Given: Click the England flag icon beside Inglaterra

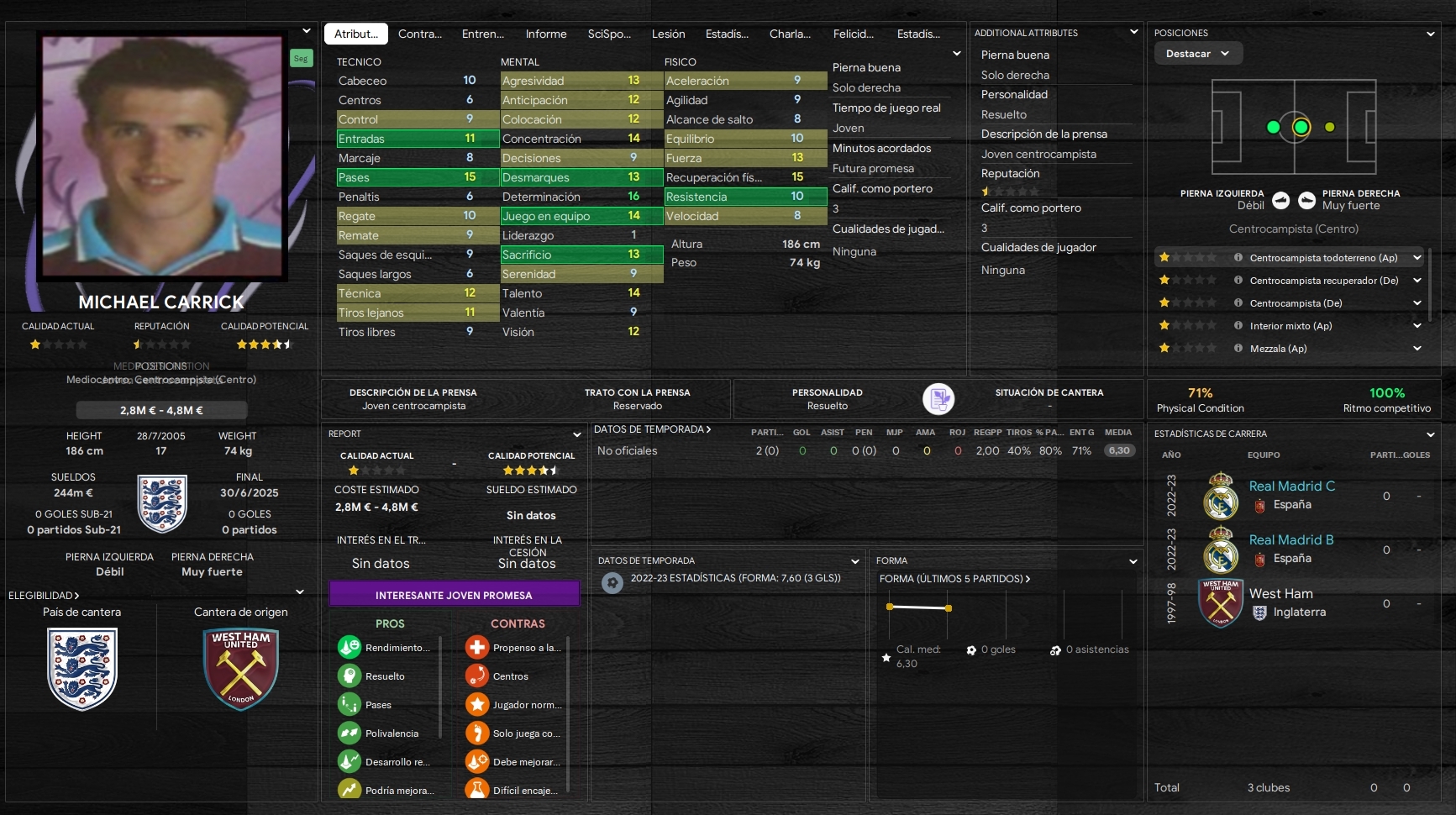Looking at the screenshot, I should pyautogui.click(x=1259, y=613).
